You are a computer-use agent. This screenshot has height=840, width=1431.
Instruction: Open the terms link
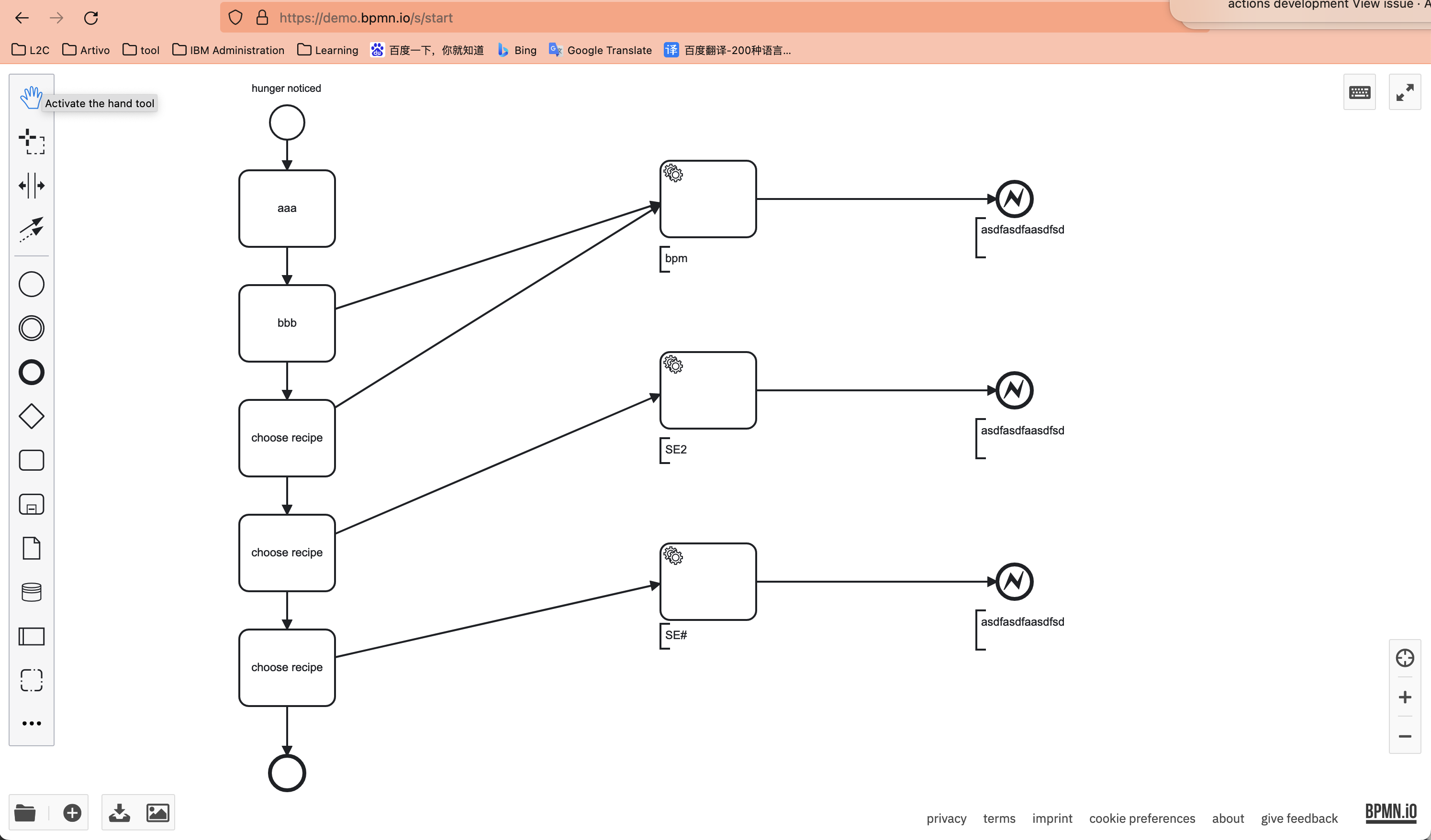(x=999, y=818)
